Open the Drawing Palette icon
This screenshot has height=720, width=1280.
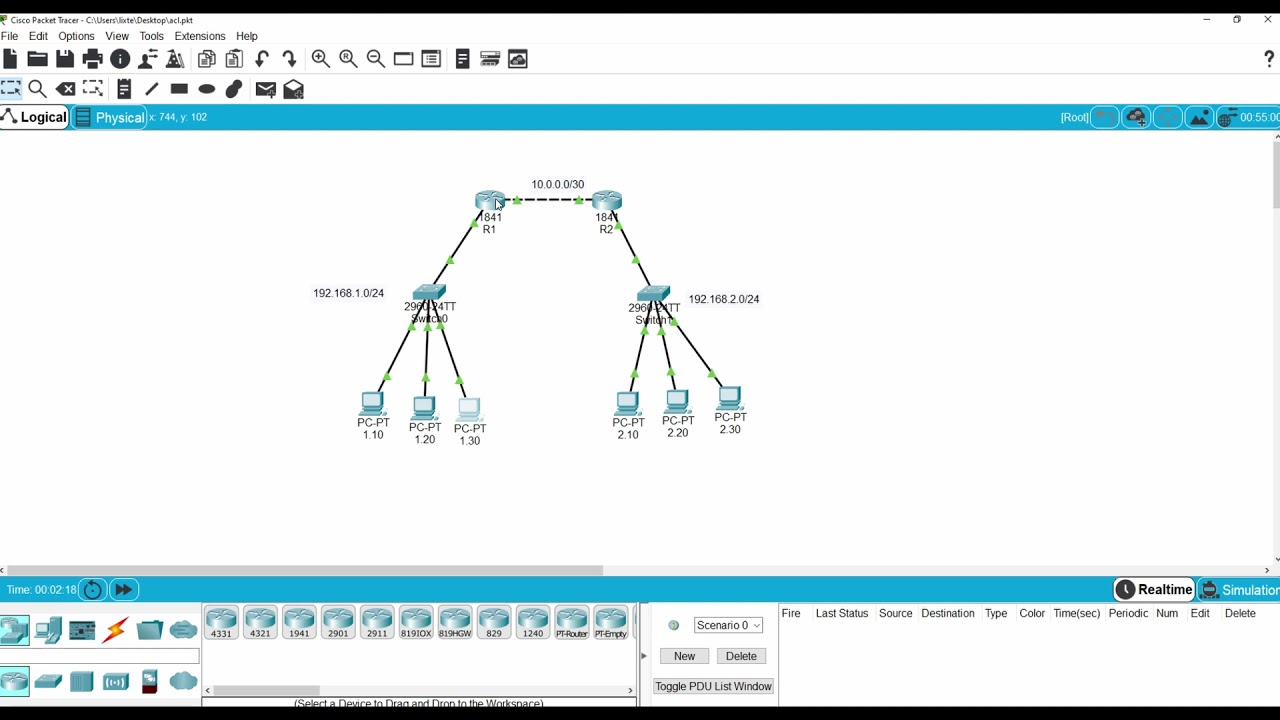403,59
